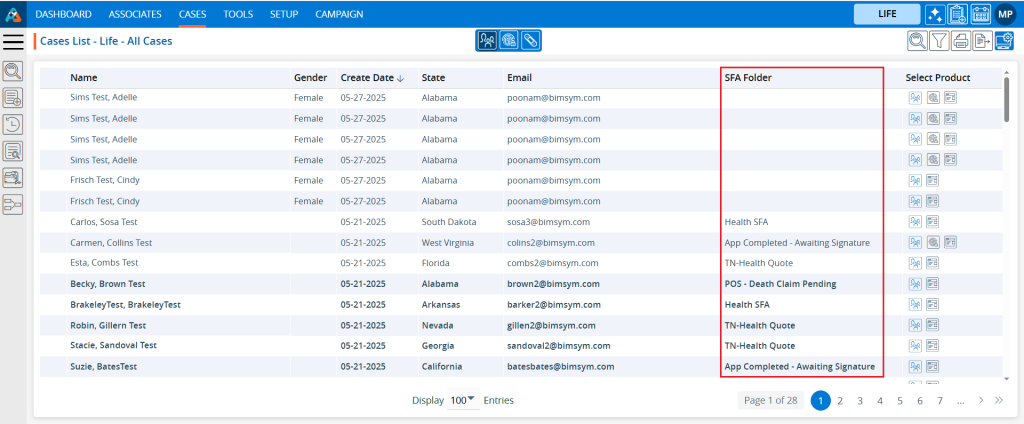Click the export document icon
Image resolution: width=1024 pixels, height=424 pixels.
click(x=982, y=41)
